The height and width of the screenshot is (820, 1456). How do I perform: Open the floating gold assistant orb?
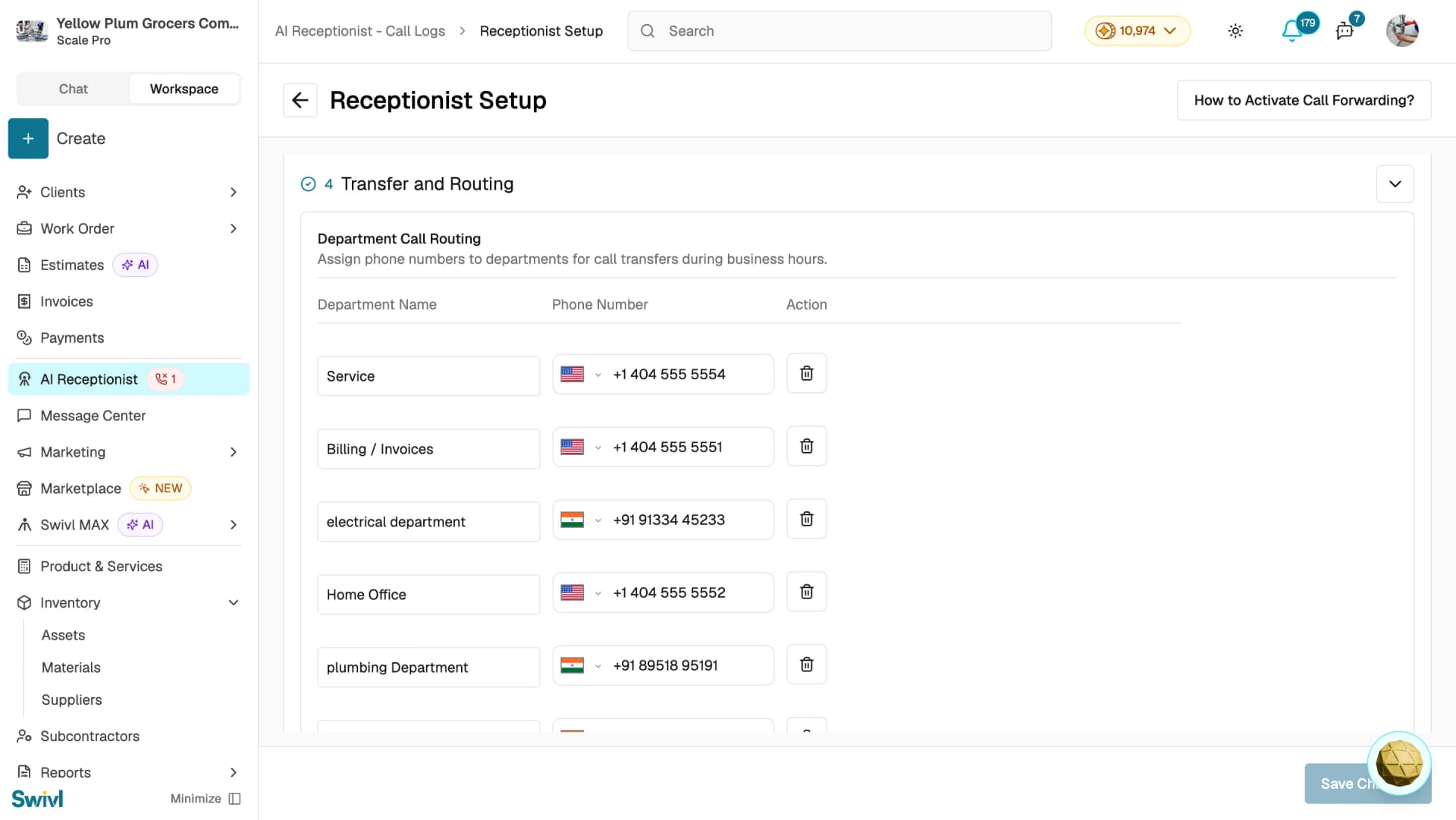pos(1398,763)
